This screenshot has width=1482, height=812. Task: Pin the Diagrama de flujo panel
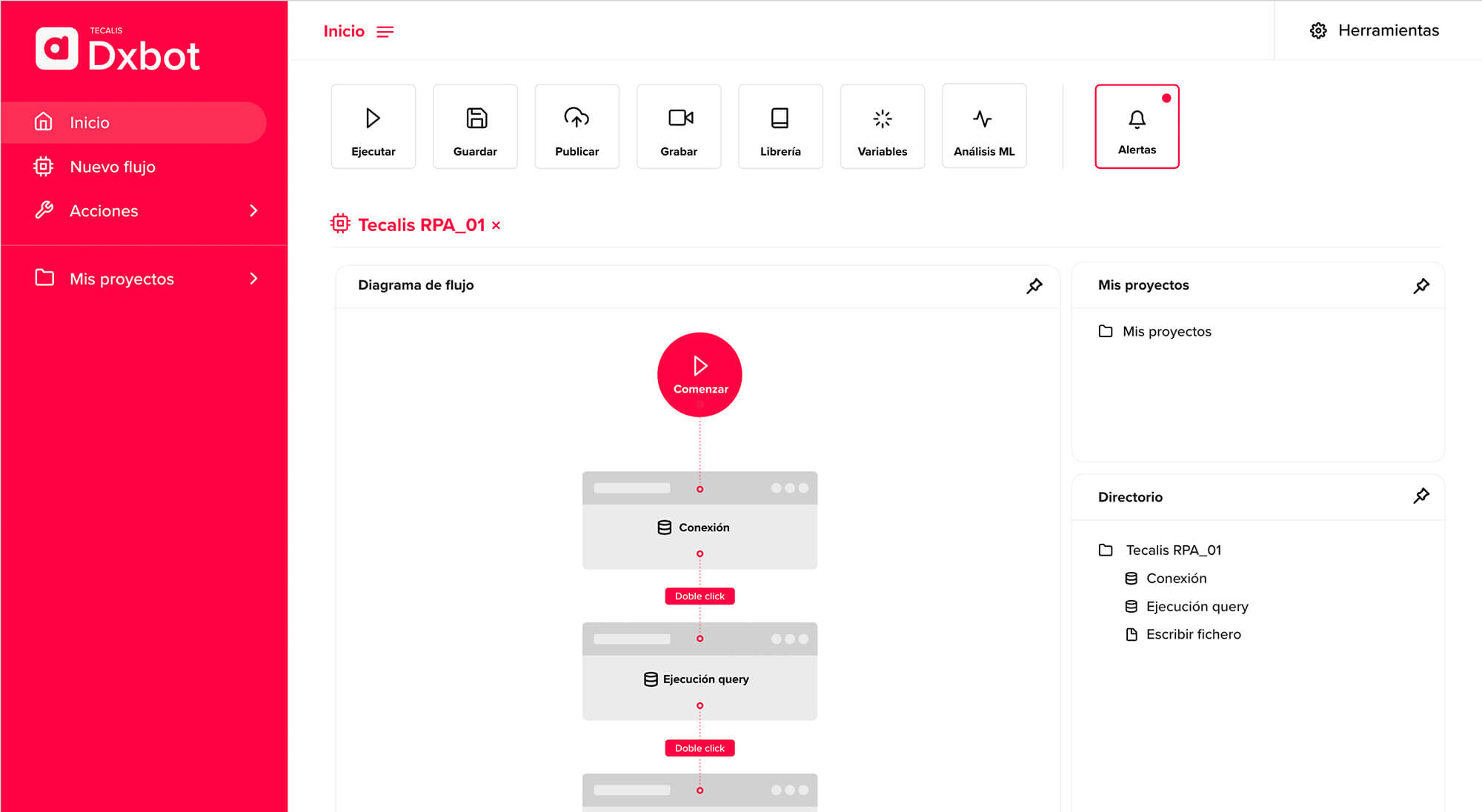point(1034,286)
